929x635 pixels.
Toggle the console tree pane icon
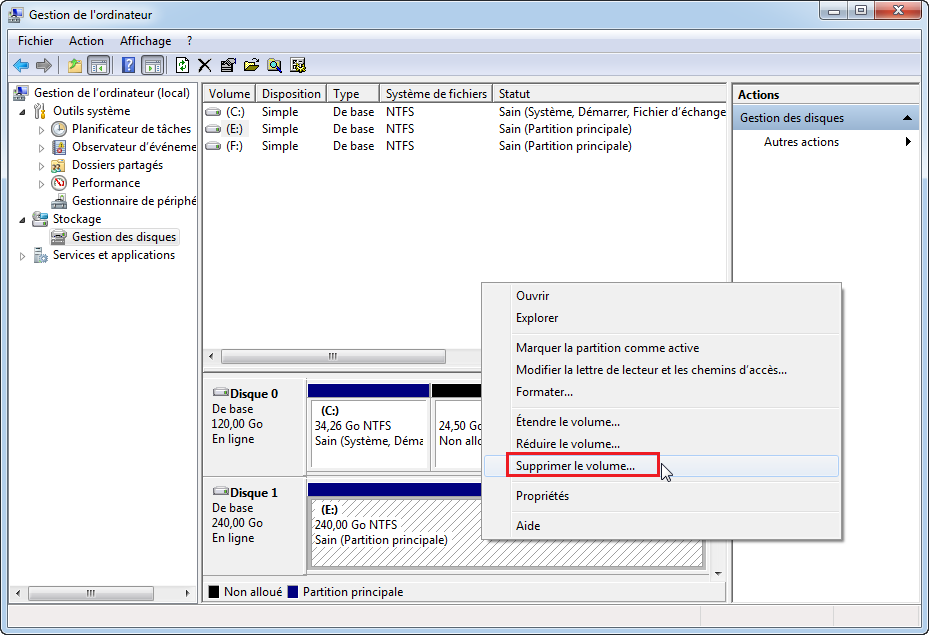pos(98,65)
